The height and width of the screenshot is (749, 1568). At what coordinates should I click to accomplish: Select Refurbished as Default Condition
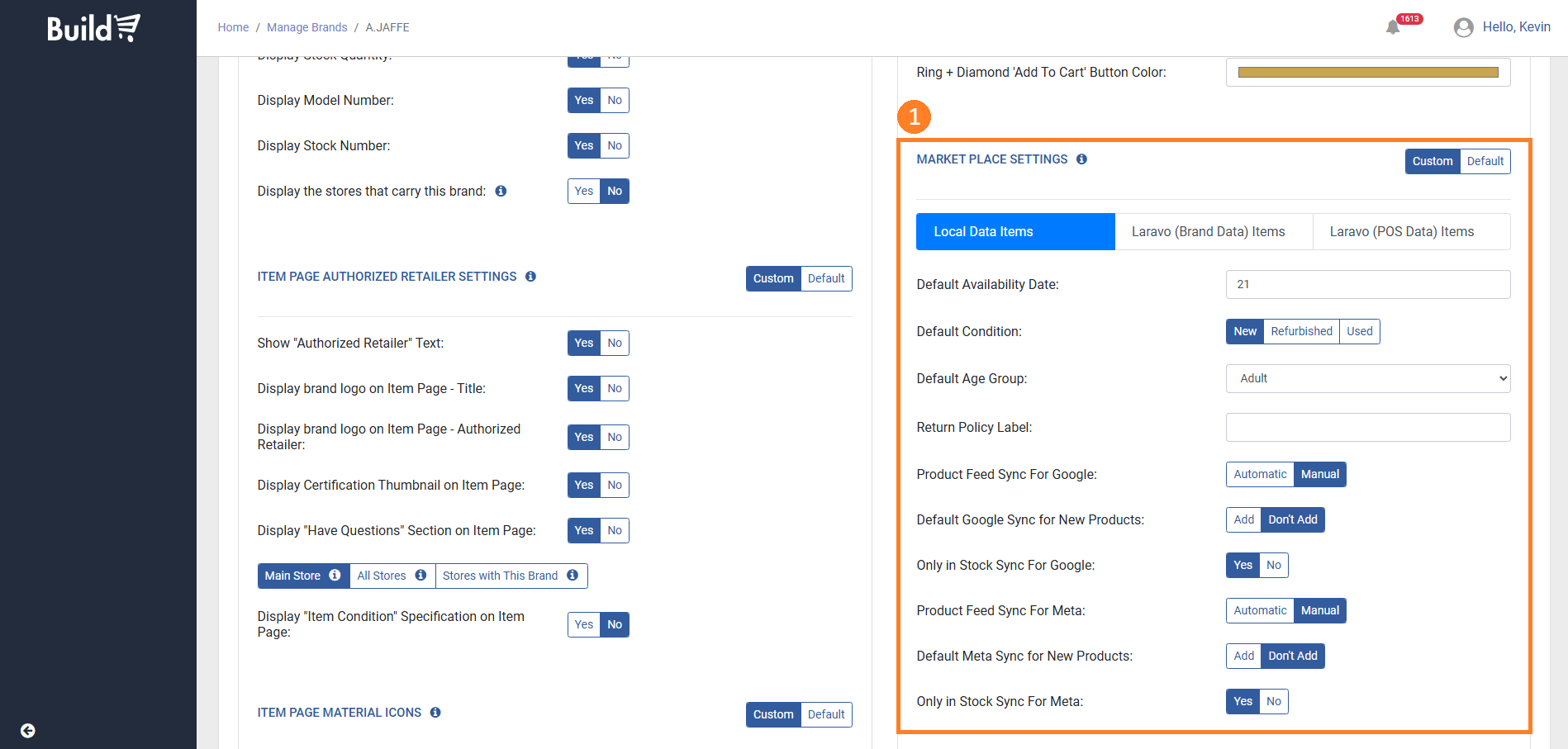point(1301,332)
